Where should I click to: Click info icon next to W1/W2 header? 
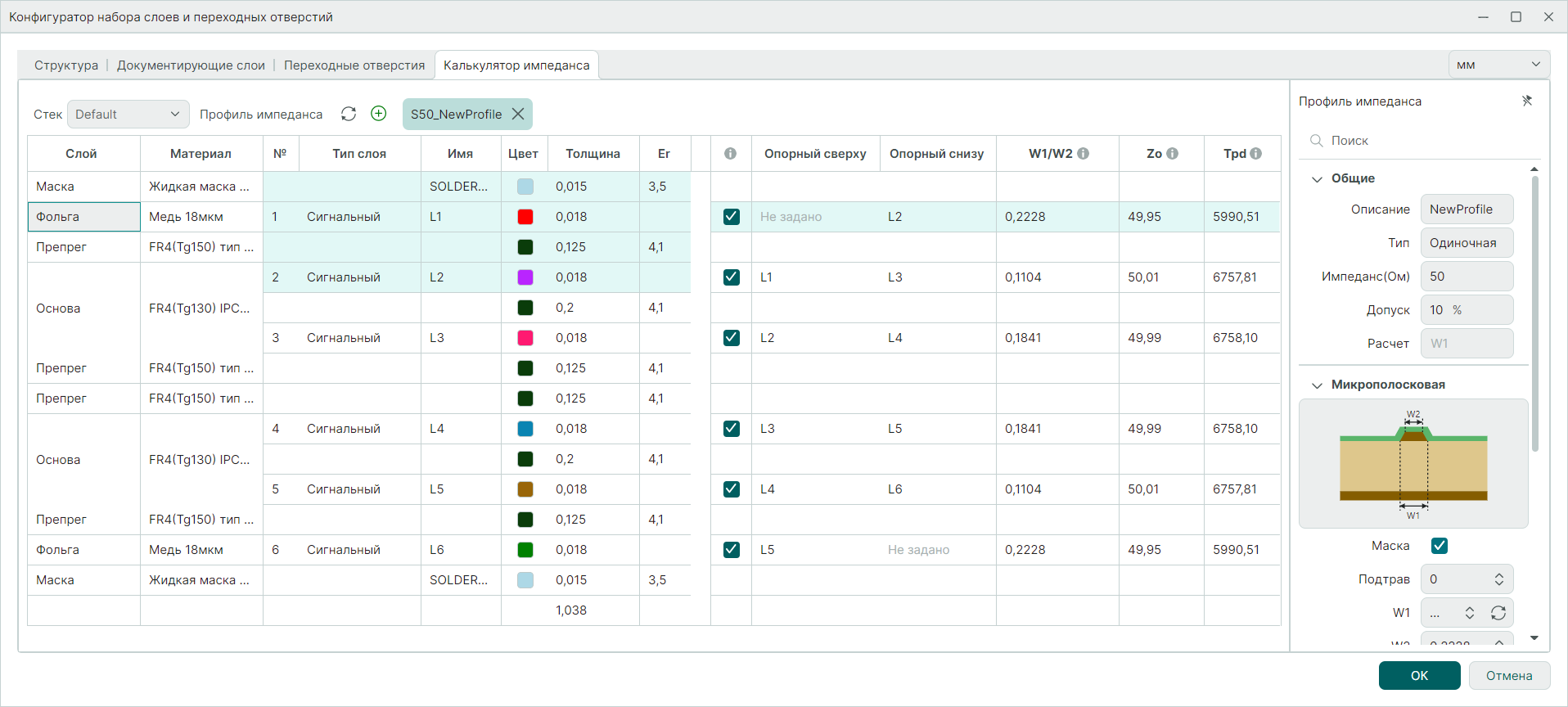point(1083,154)
